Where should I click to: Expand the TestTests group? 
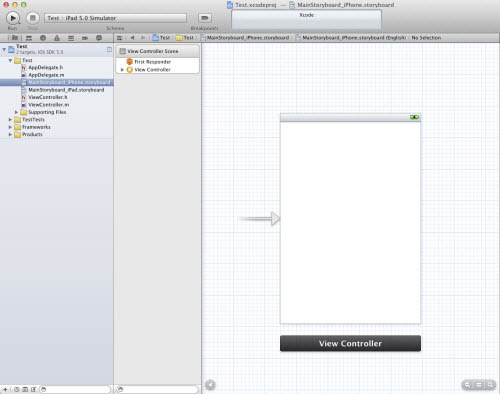[10, 120]
